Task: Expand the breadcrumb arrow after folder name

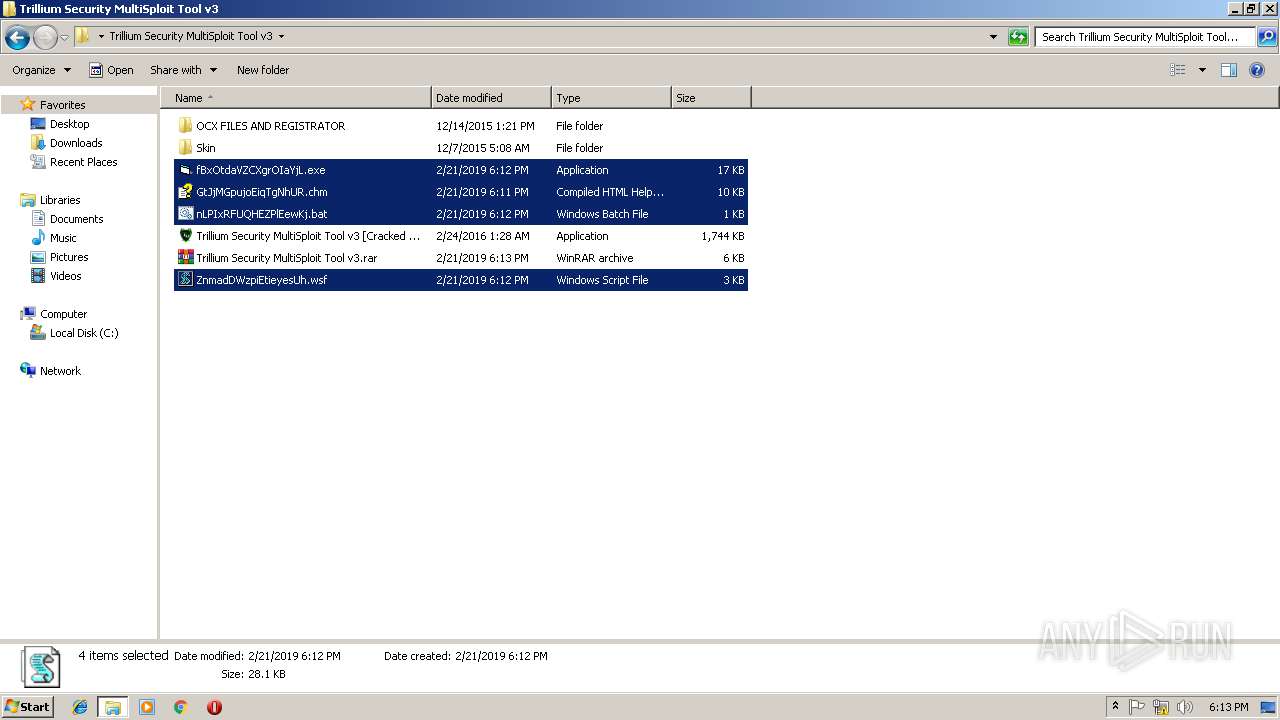Action: [281, 36]
